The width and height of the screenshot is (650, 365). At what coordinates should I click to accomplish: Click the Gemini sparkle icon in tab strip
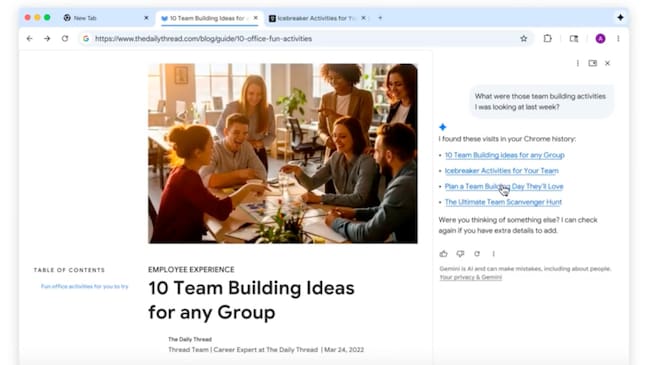point(620,17)
